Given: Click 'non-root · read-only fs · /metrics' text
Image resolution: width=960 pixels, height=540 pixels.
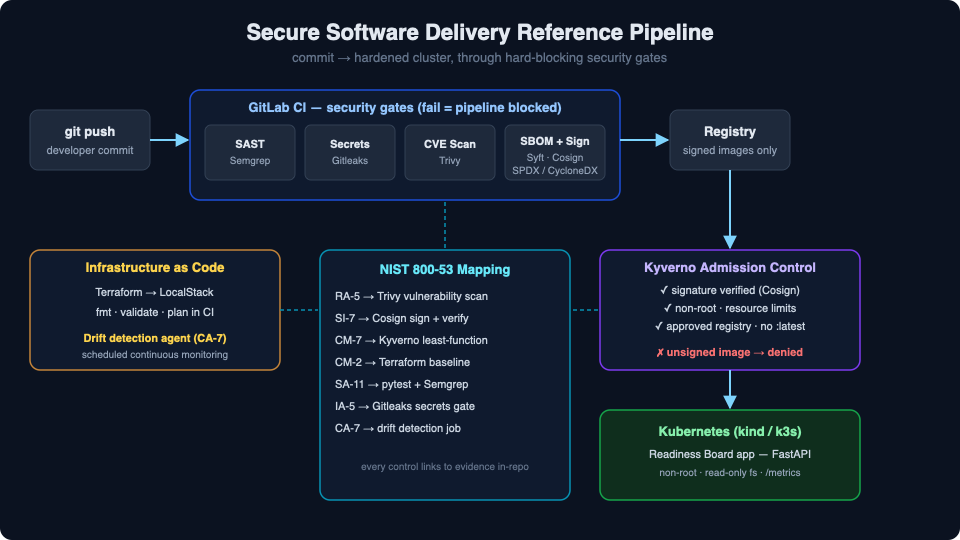Looking at the screenshot, I should point(730,473).
